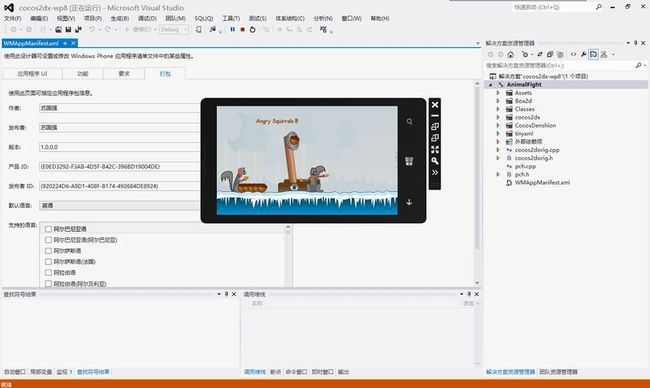Expand the CocosDenshion folder node

(x=498, y=125)
